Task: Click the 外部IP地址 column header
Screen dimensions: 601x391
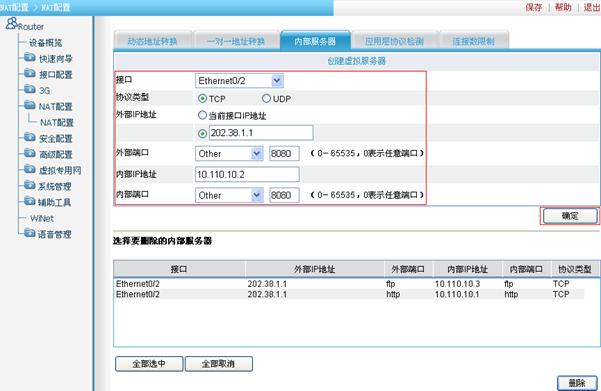Action: (x=315, y=269)
